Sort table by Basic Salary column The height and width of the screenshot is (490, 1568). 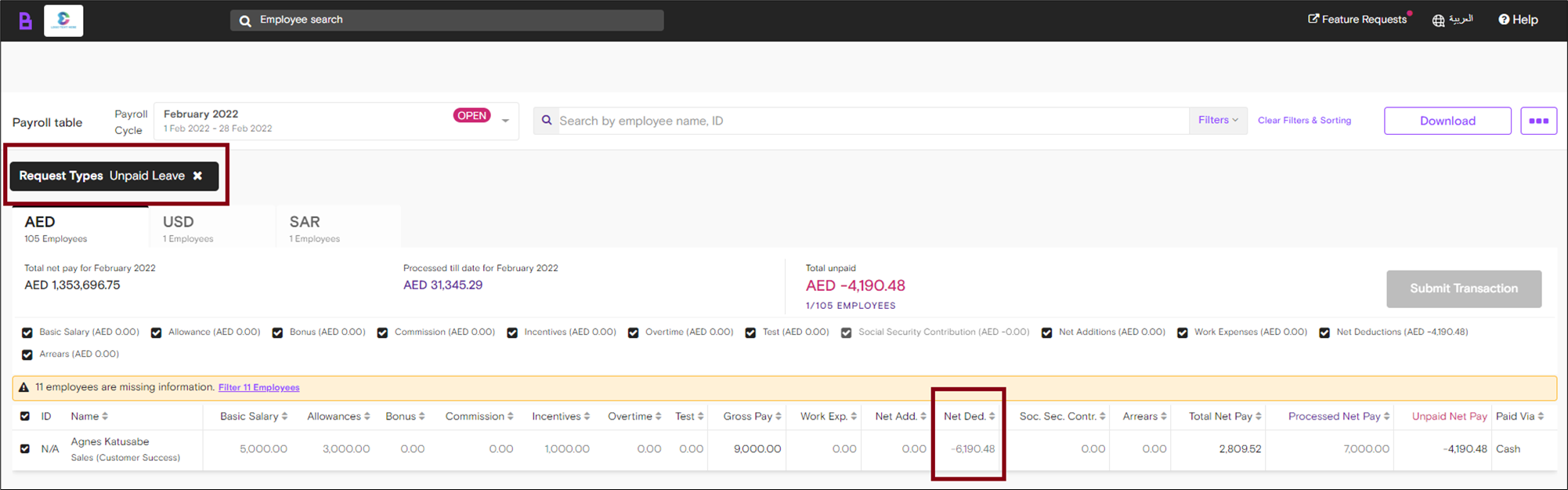point(254,416)
